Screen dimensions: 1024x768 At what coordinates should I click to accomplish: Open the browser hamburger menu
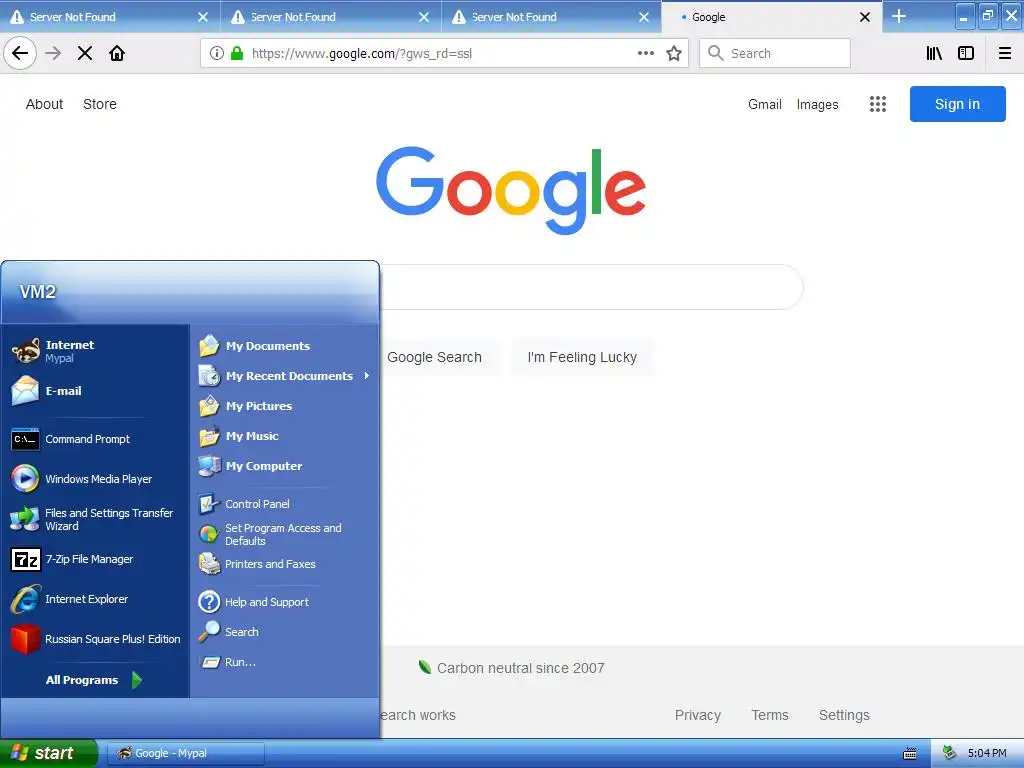click(1005, 53)
